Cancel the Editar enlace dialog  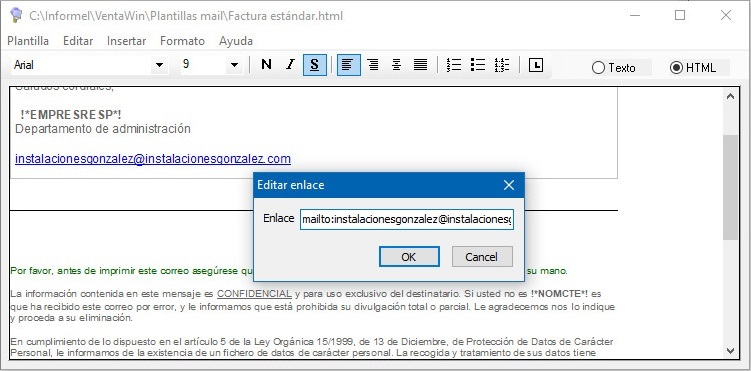tap(482, 257)
